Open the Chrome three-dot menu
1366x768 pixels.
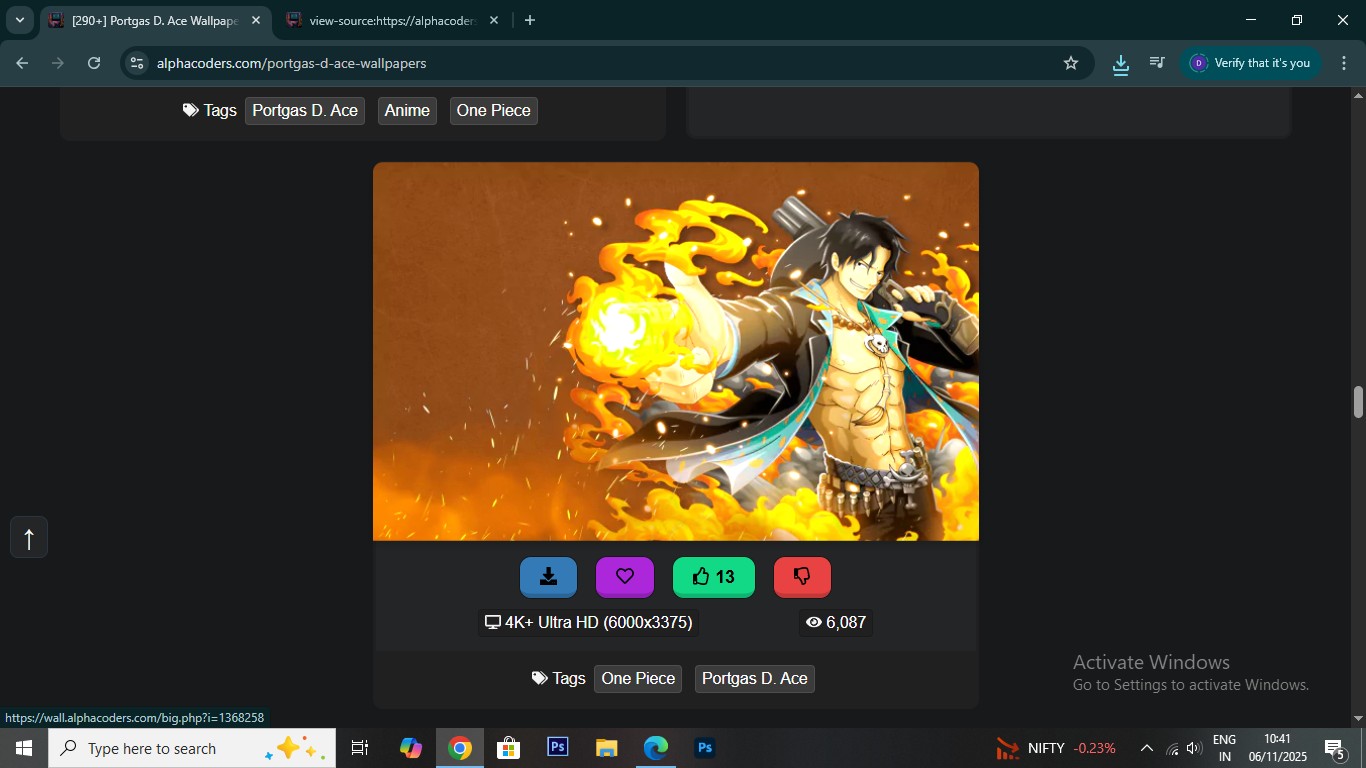1344,63
